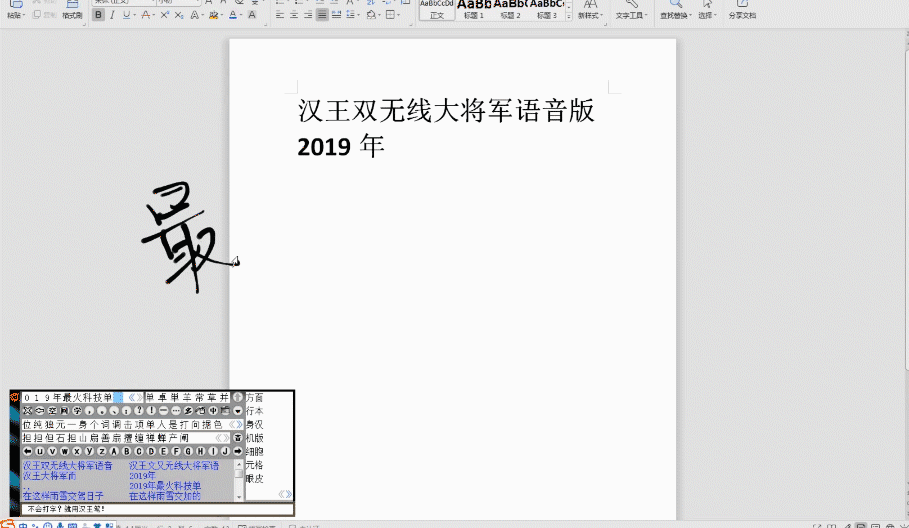Click the 学 learn button in handwriting panel

point(77,410)
